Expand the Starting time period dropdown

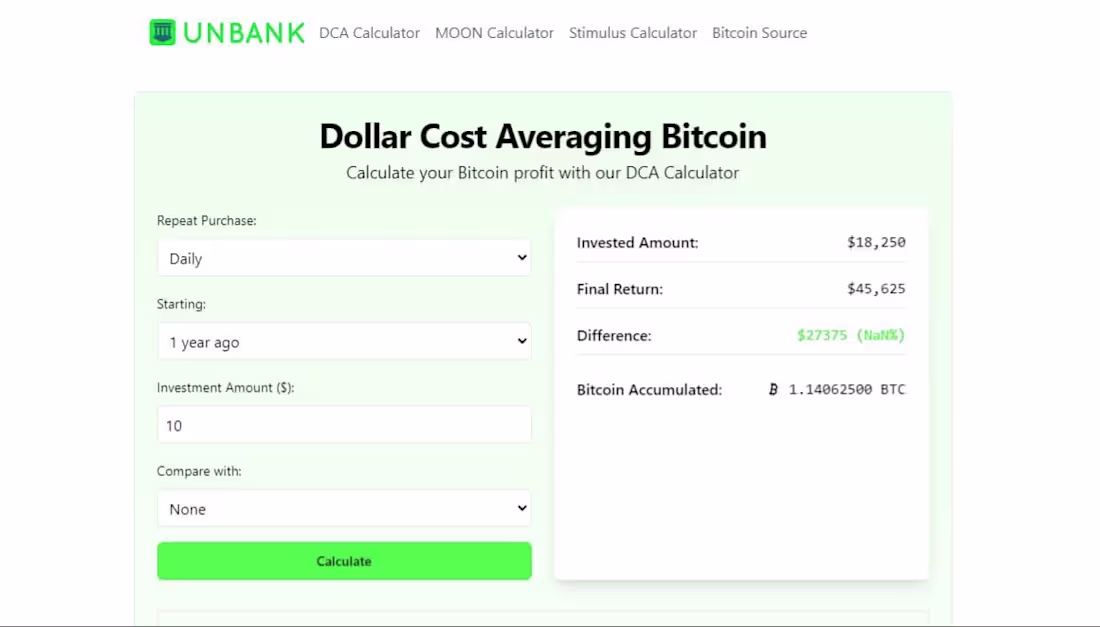pyautogui.click(x=344, y=341)
